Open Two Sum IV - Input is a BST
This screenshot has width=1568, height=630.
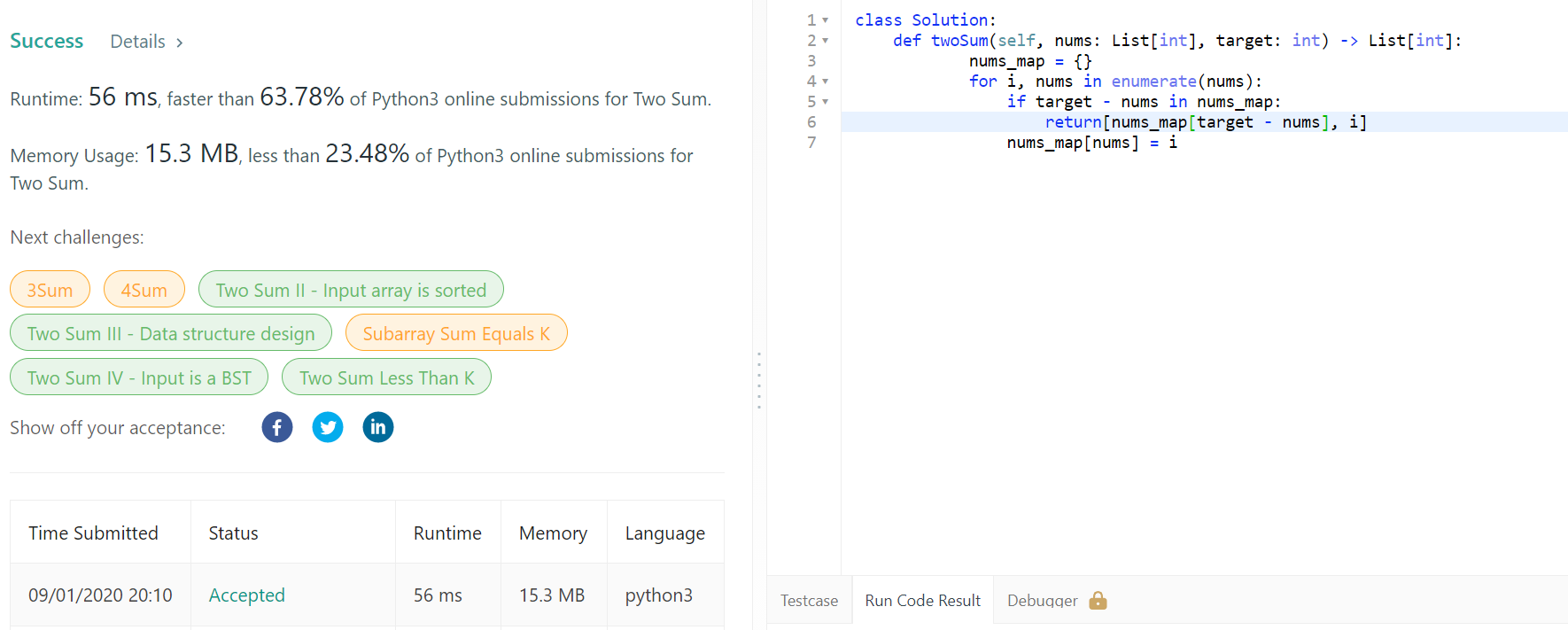pyautogui.click(x=139, y=377)
